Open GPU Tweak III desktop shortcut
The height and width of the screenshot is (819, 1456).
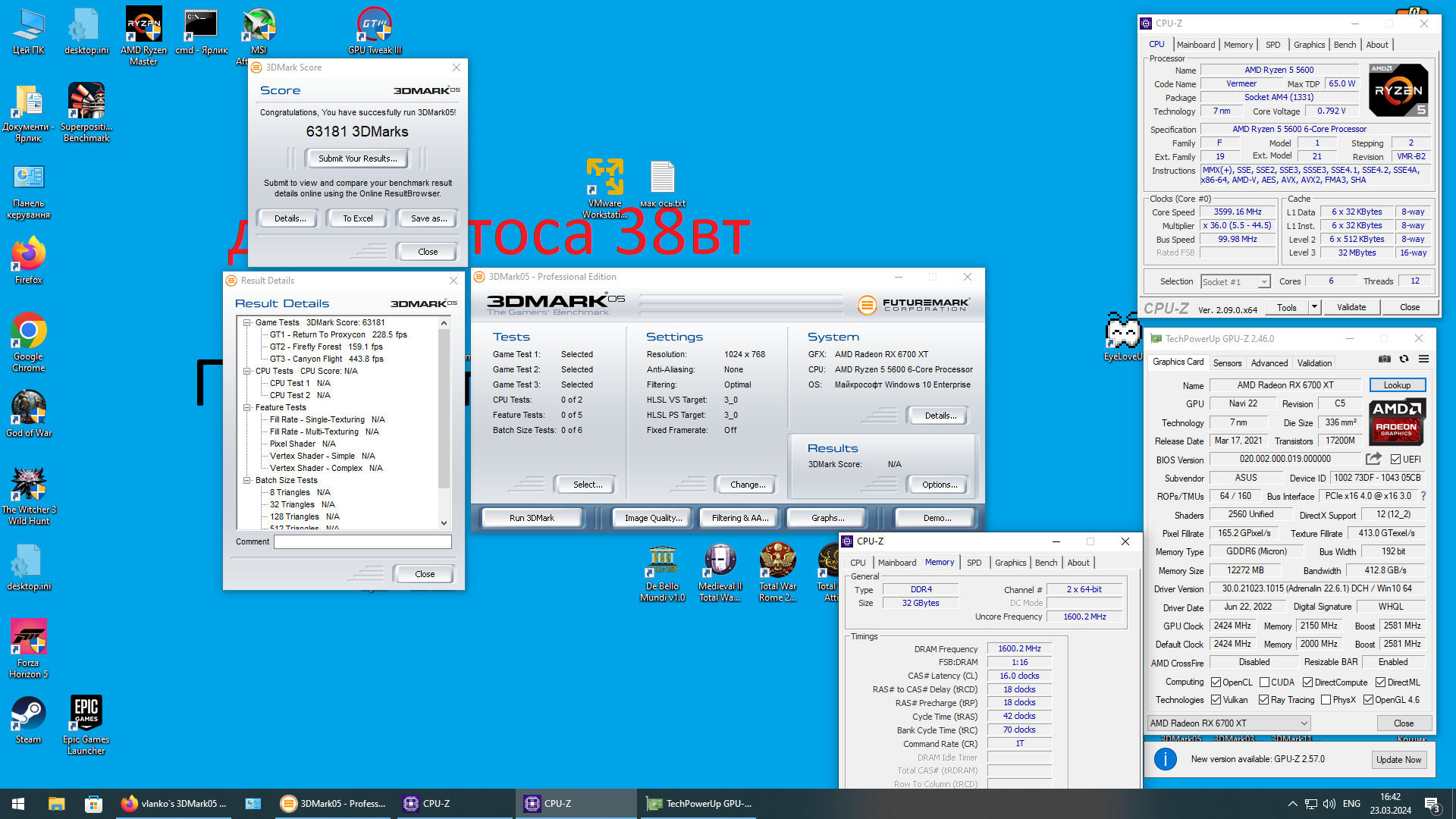click(375, 30)
